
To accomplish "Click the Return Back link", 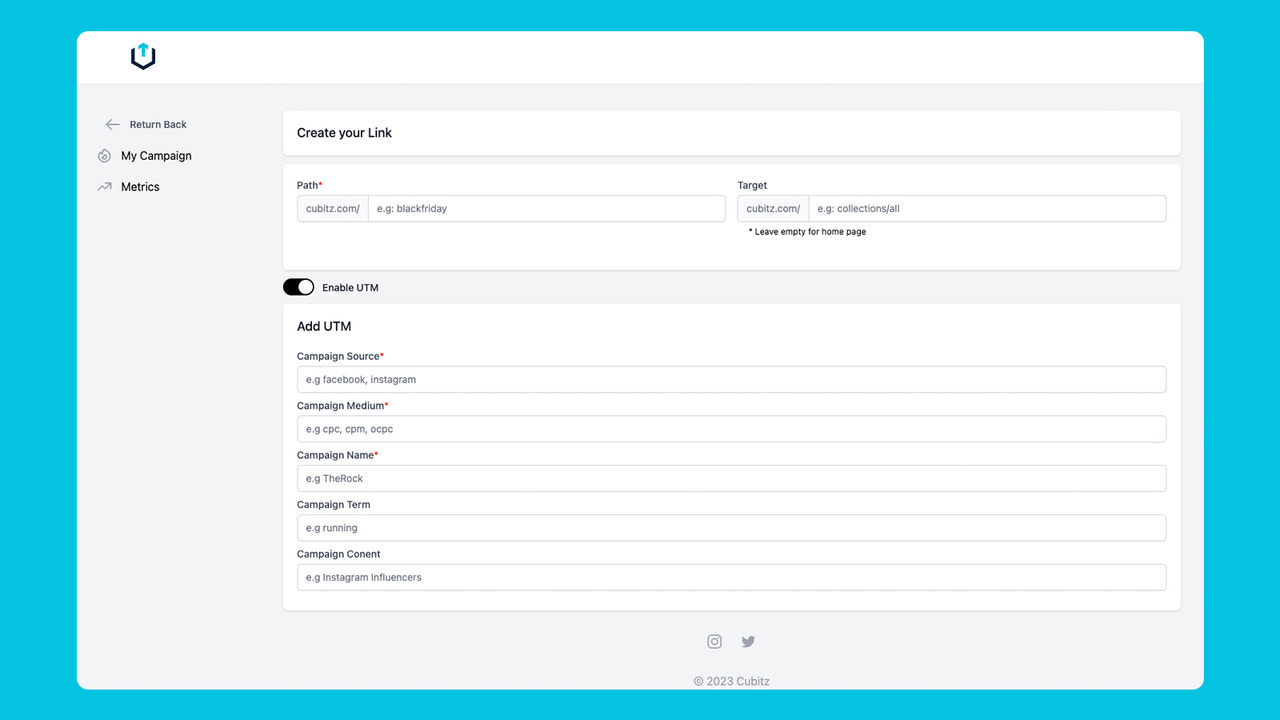I will (x=156, y=124).
